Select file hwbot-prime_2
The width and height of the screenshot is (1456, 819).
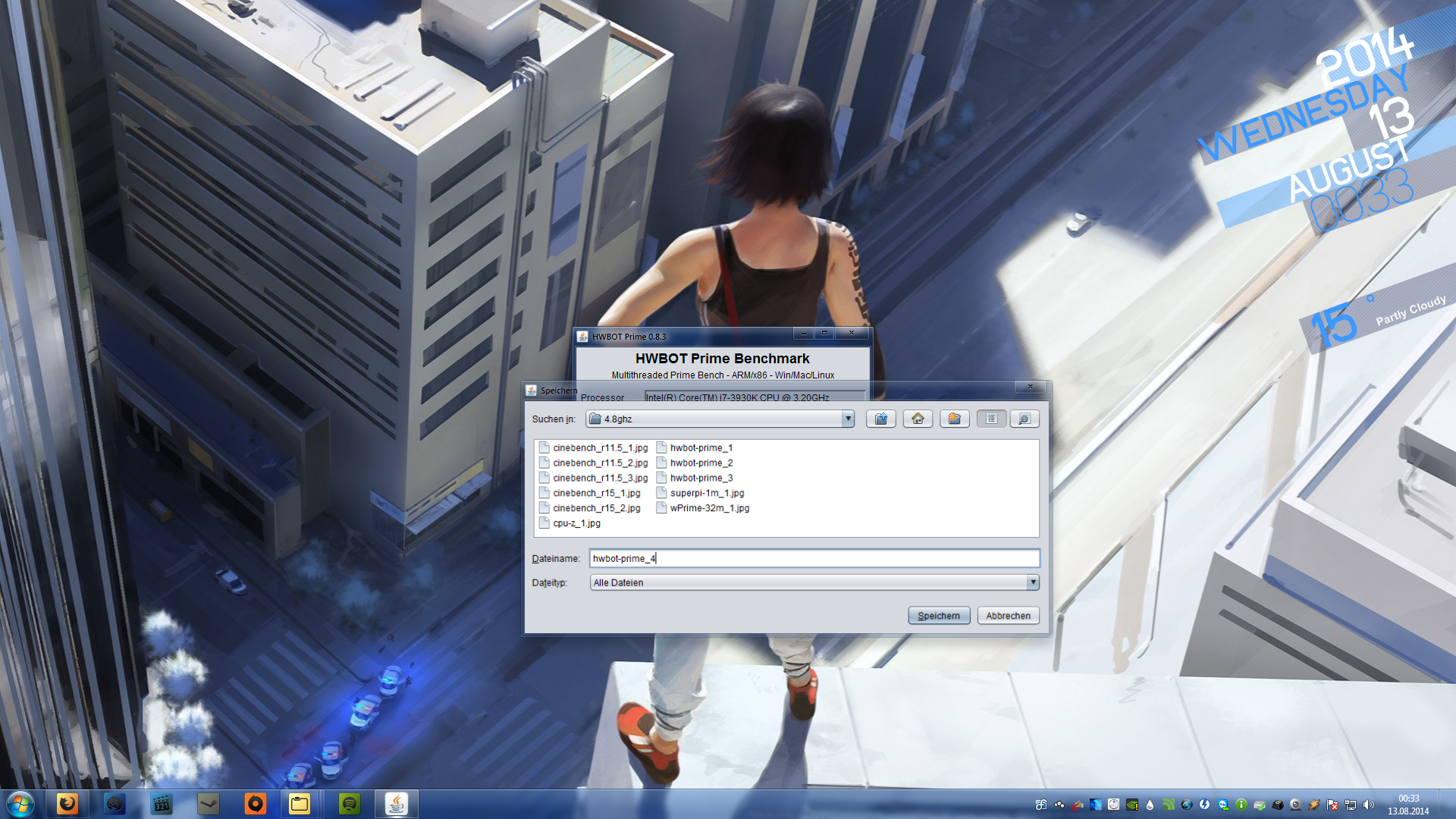[x=695, y=463]
